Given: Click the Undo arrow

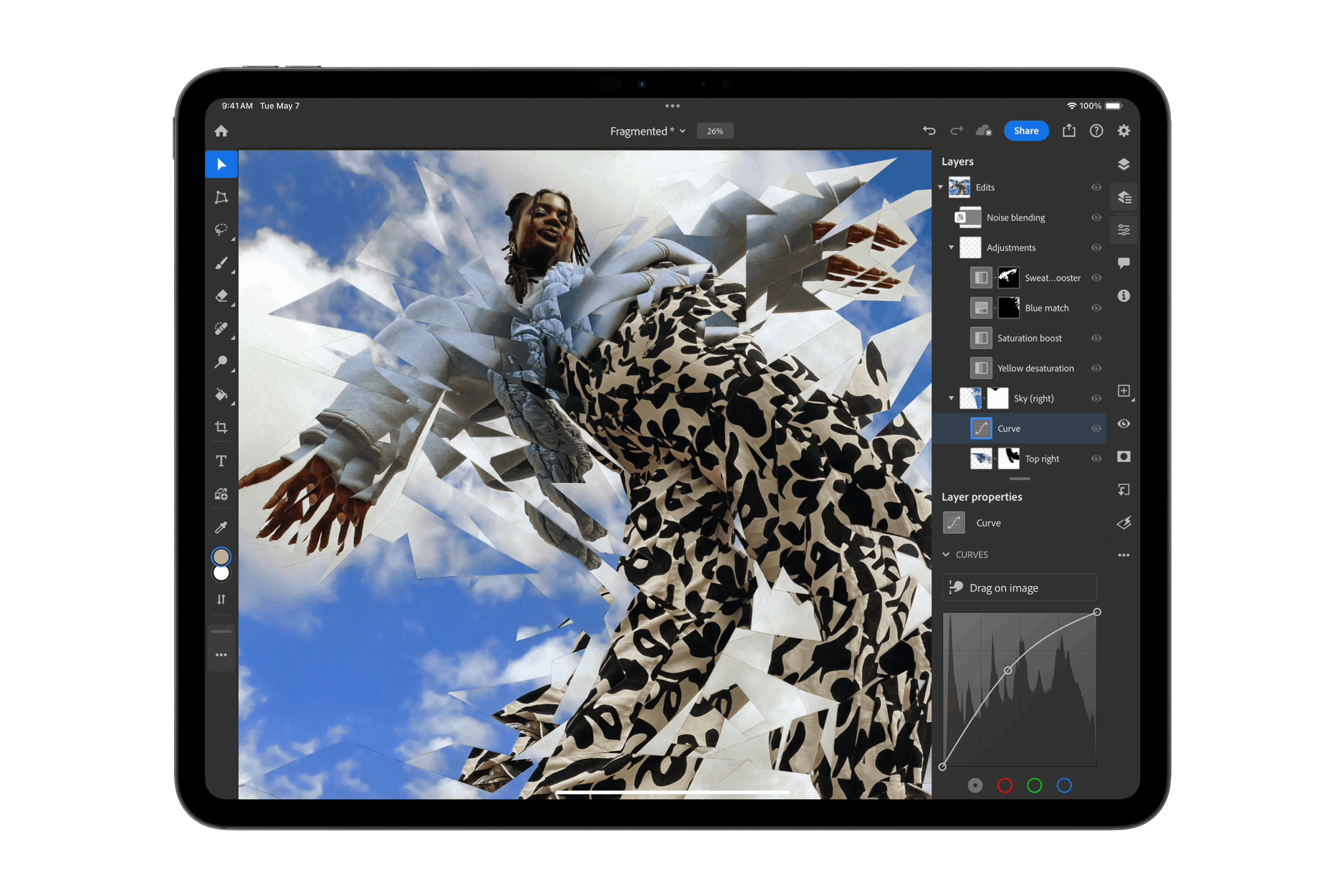Looking at the screenshot, I should [x=929, y=131].
